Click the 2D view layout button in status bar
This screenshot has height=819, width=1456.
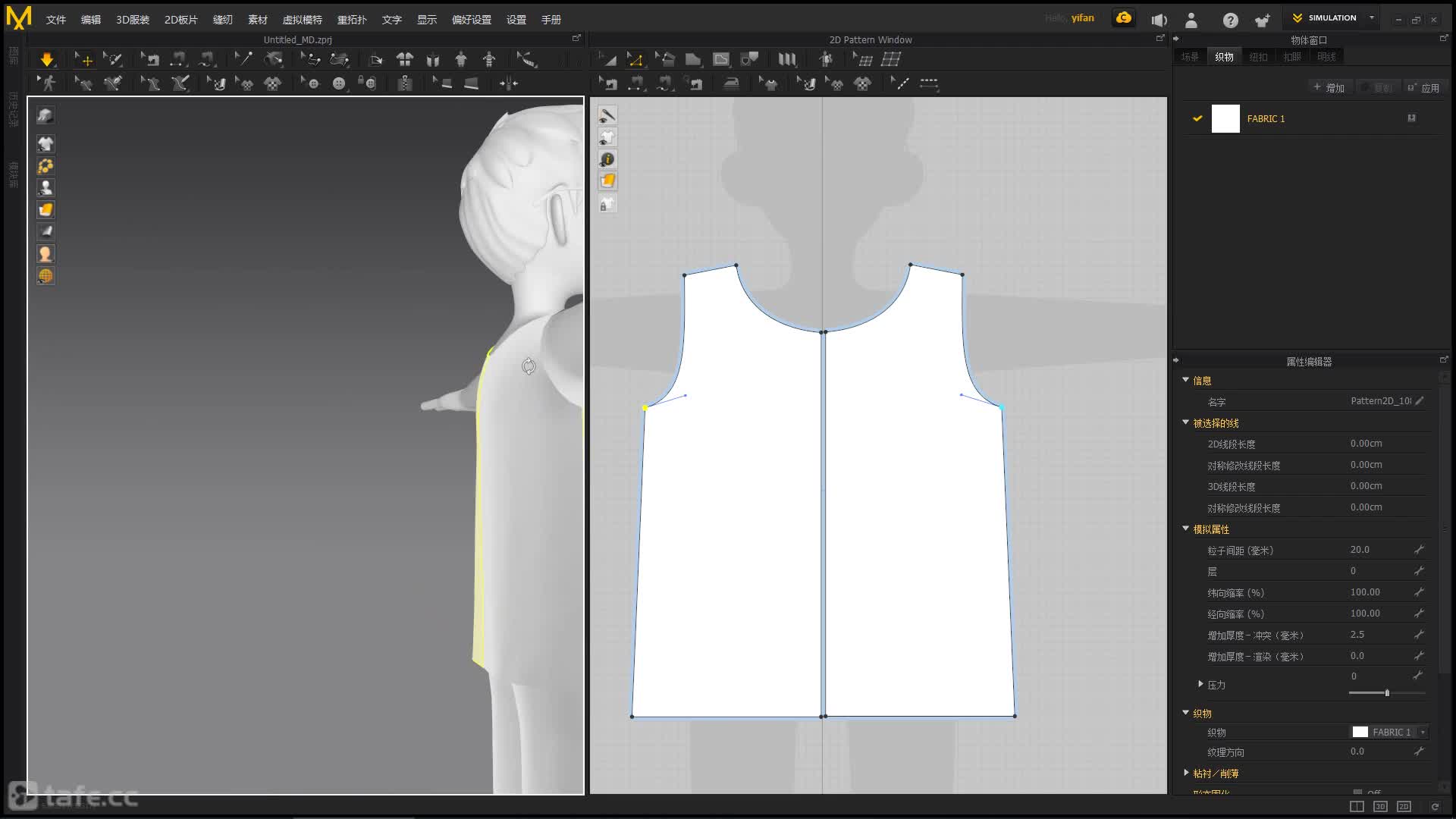[1404, 807]
